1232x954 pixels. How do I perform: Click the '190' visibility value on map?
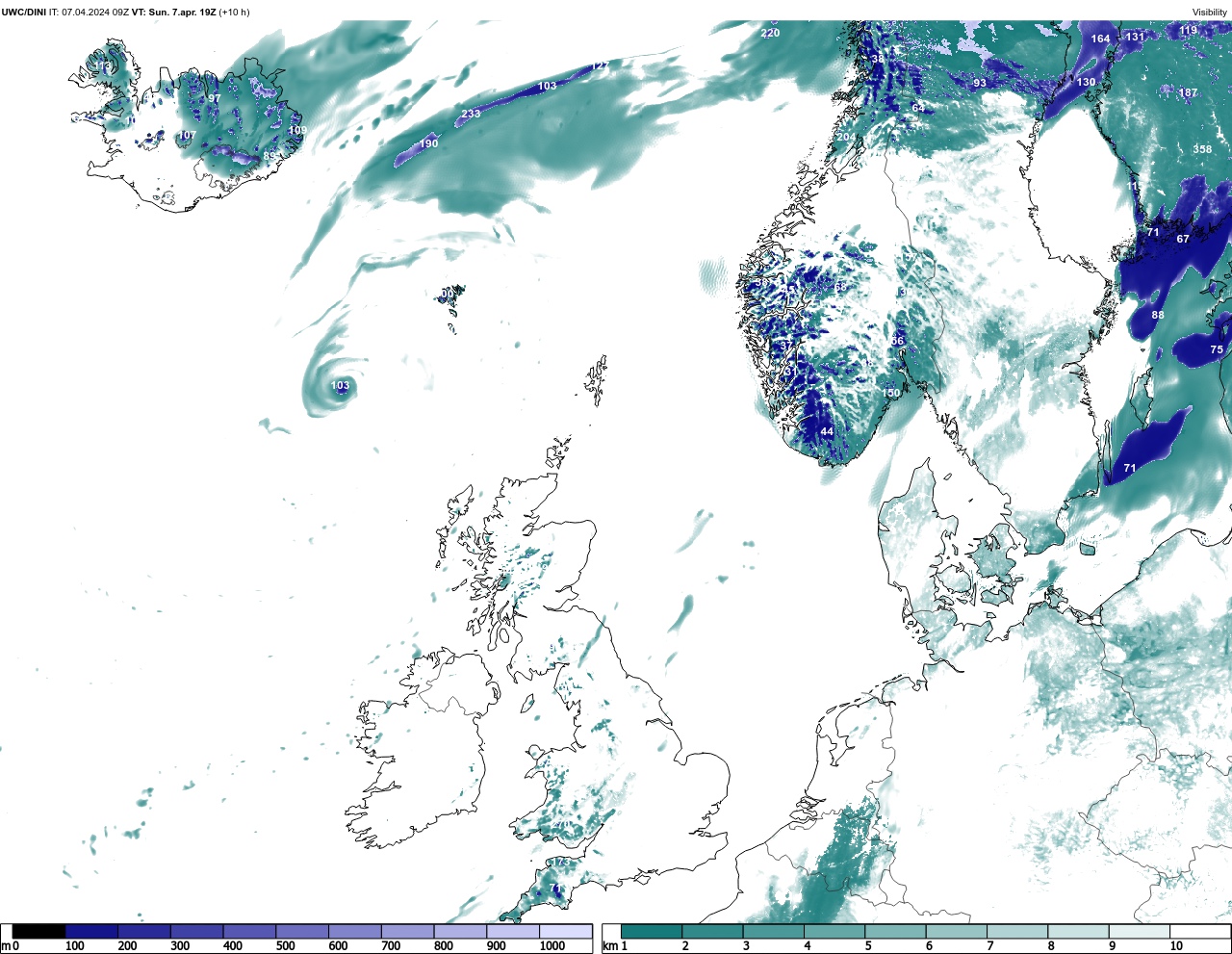(428, 143)
